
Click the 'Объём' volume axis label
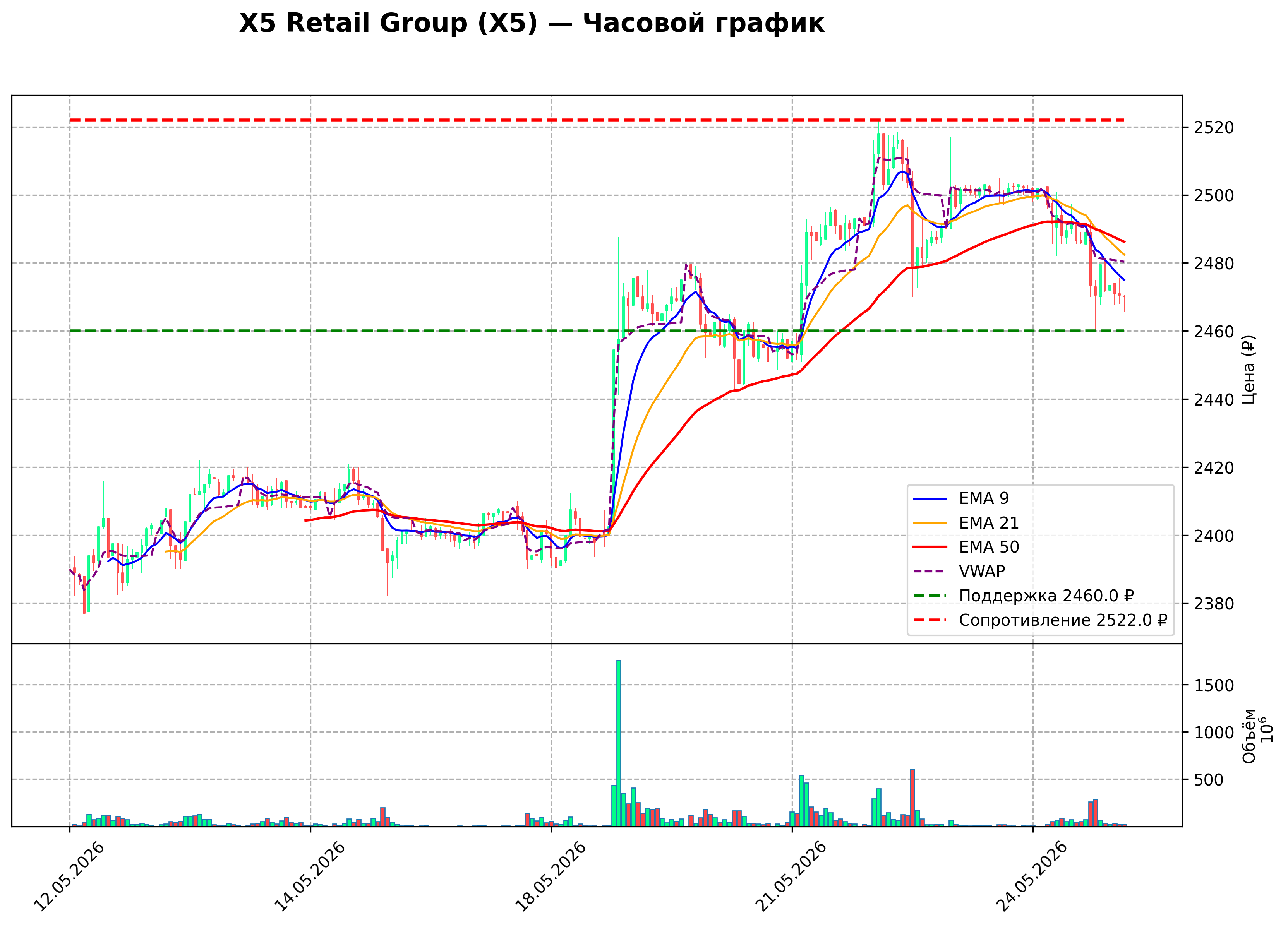pos(1249,736)
